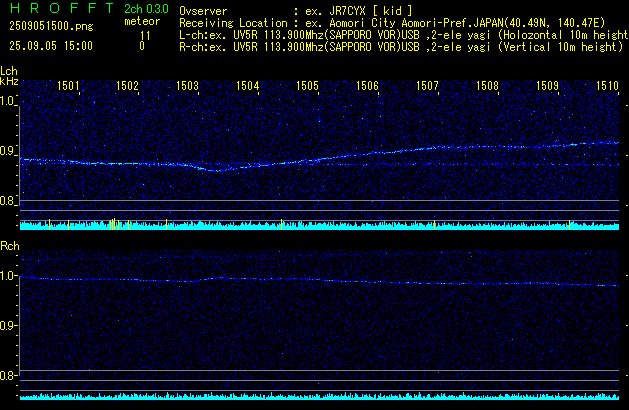629x410 pixels.
Task: Select the 1509 time marker
Action: 548,86
